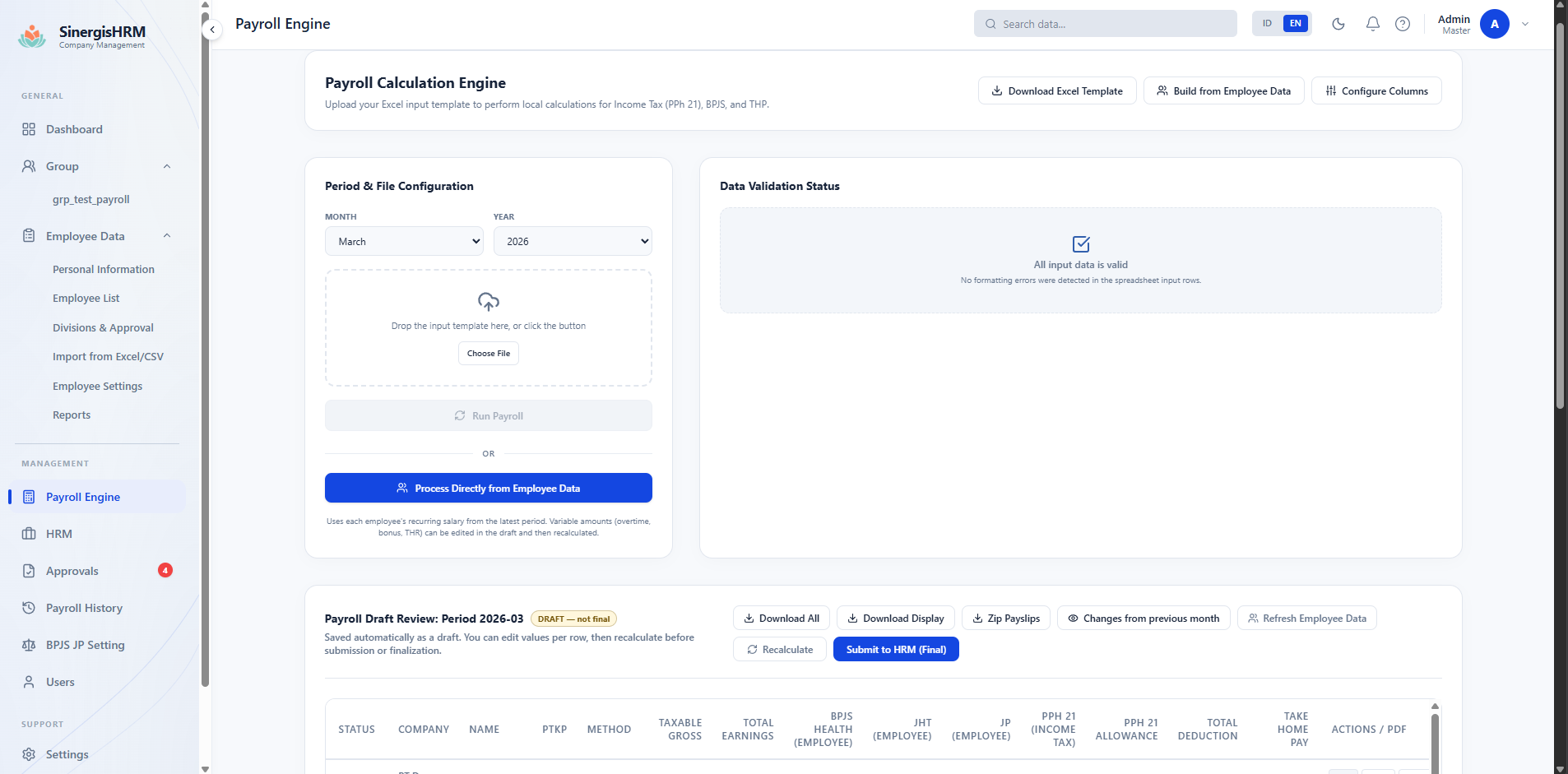Open Employee List submenu
The image size is (1568, 774).
click(86, 298)
